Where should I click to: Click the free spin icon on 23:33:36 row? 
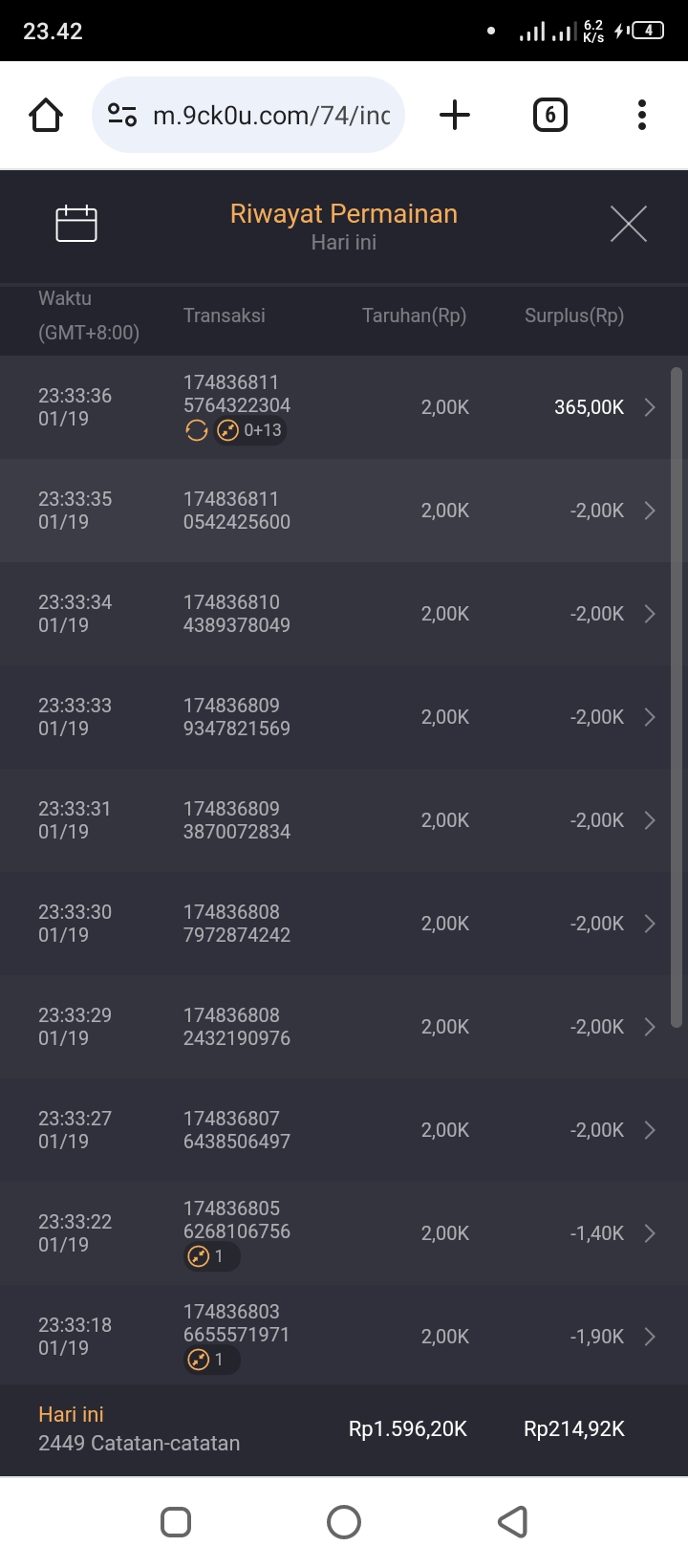pyautogui.click(x=196, y=431)
